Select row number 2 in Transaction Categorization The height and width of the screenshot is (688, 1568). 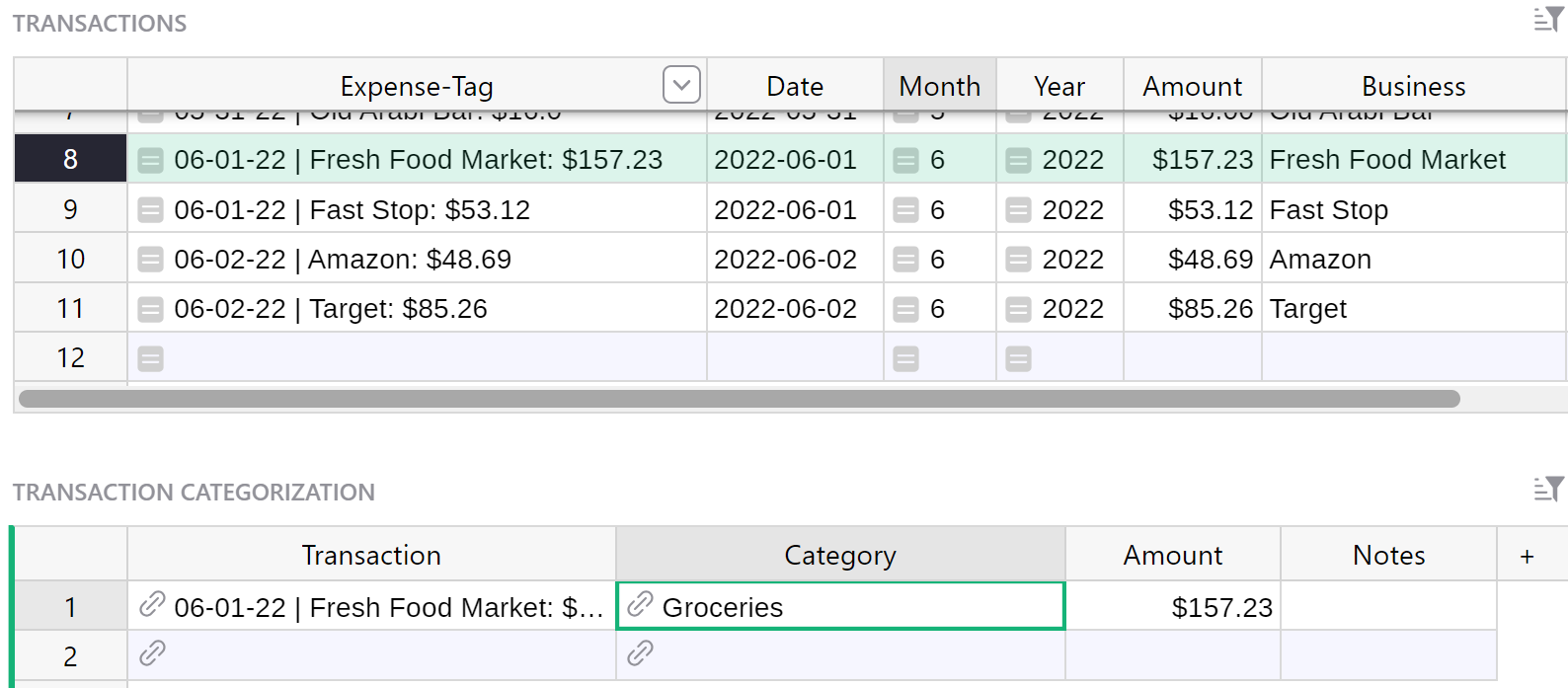coord(70,655)
